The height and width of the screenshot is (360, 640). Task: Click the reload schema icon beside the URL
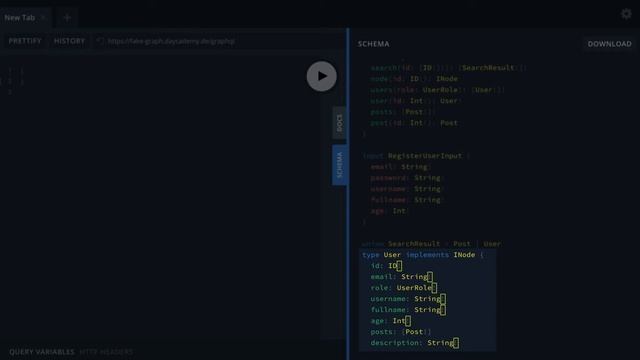100,41
